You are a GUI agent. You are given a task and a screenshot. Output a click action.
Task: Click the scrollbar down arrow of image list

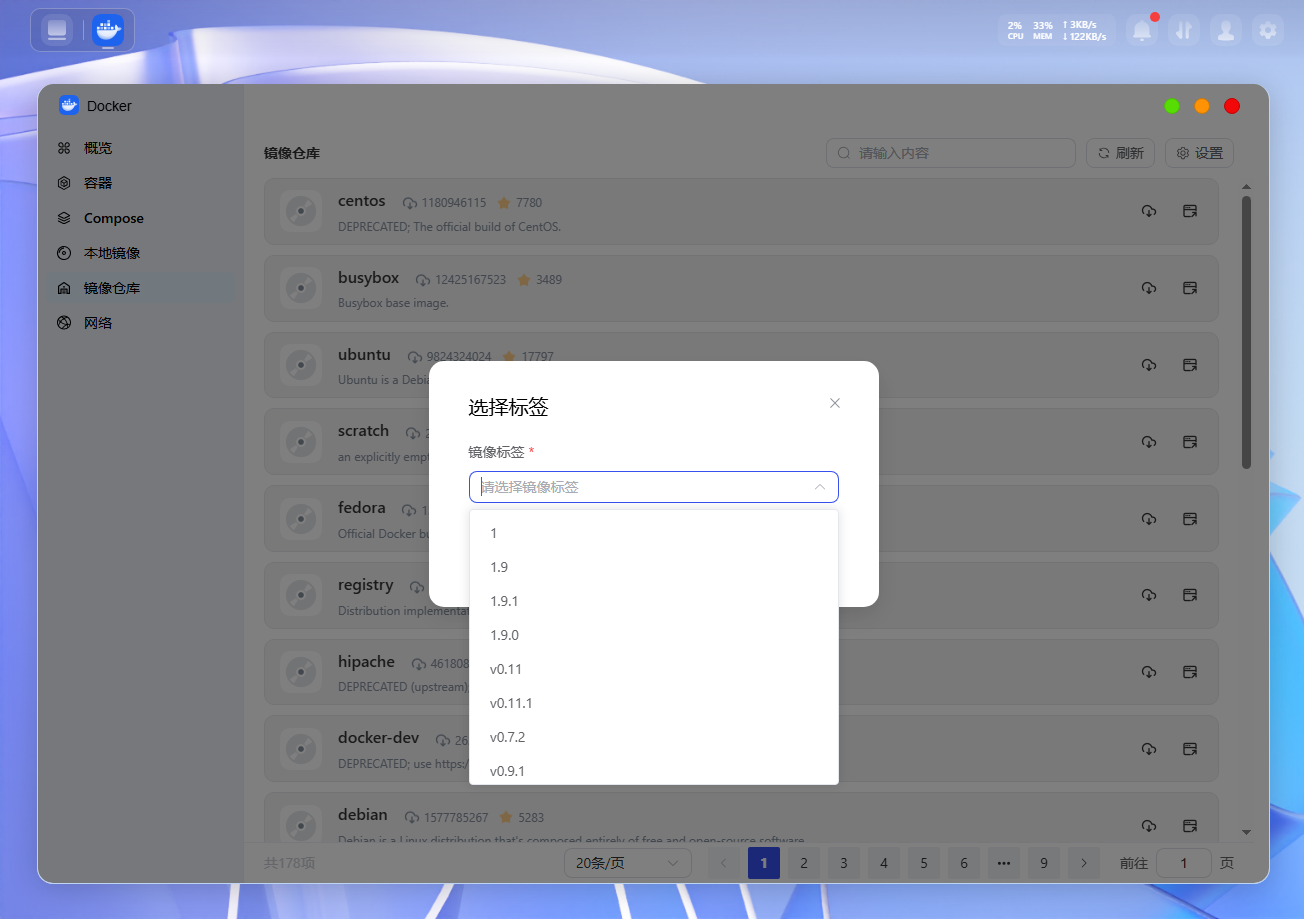coord(1246,832)
